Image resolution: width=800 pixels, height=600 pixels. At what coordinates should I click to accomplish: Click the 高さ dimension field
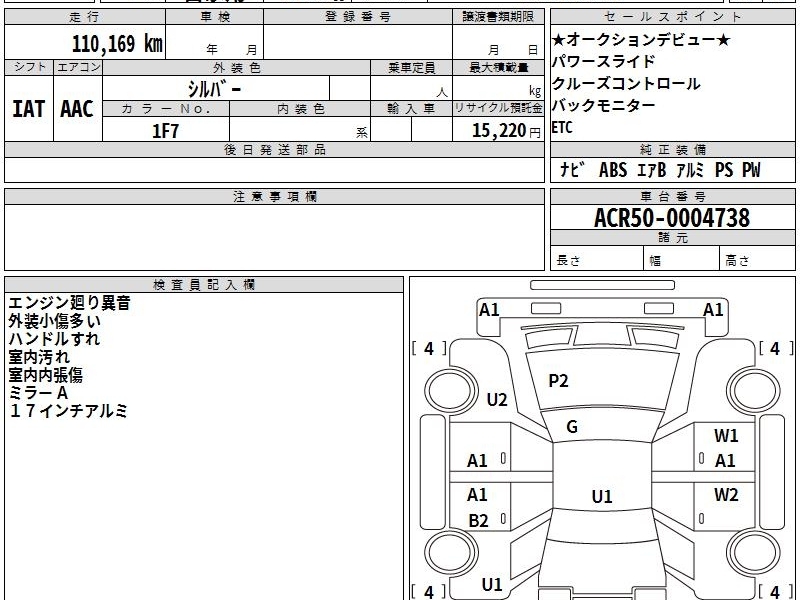pos(757,258)
